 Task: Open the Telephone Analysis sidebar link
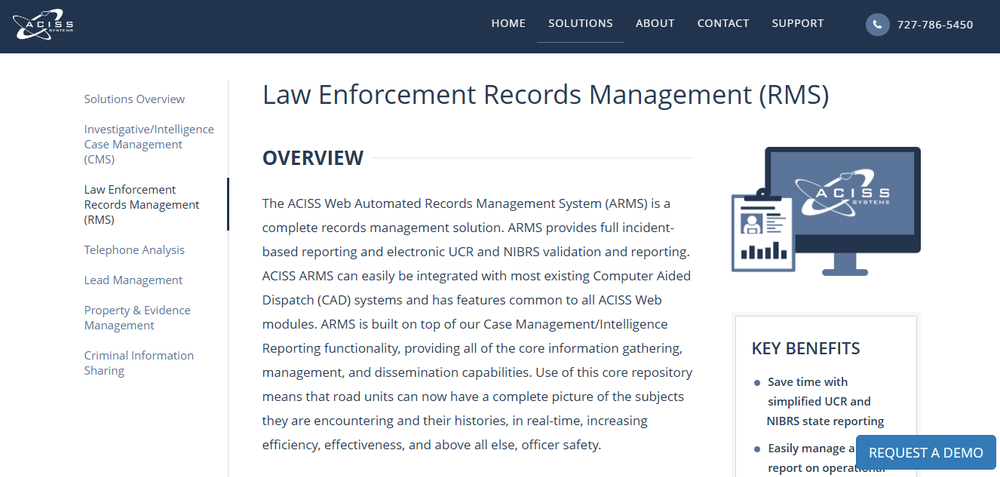pos(134,250)
